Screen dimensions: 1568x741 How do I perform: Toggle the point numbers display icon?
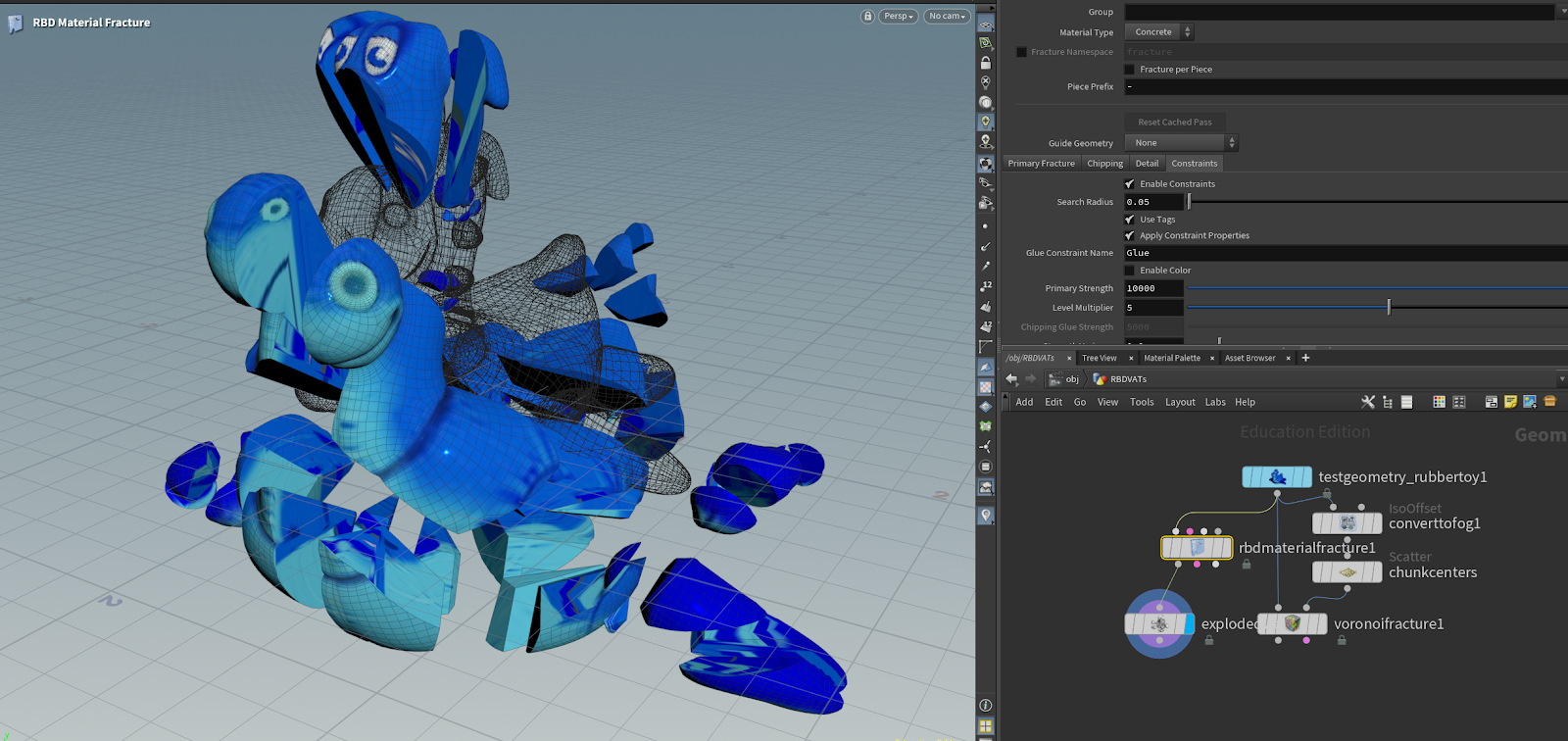coord(986,286)
